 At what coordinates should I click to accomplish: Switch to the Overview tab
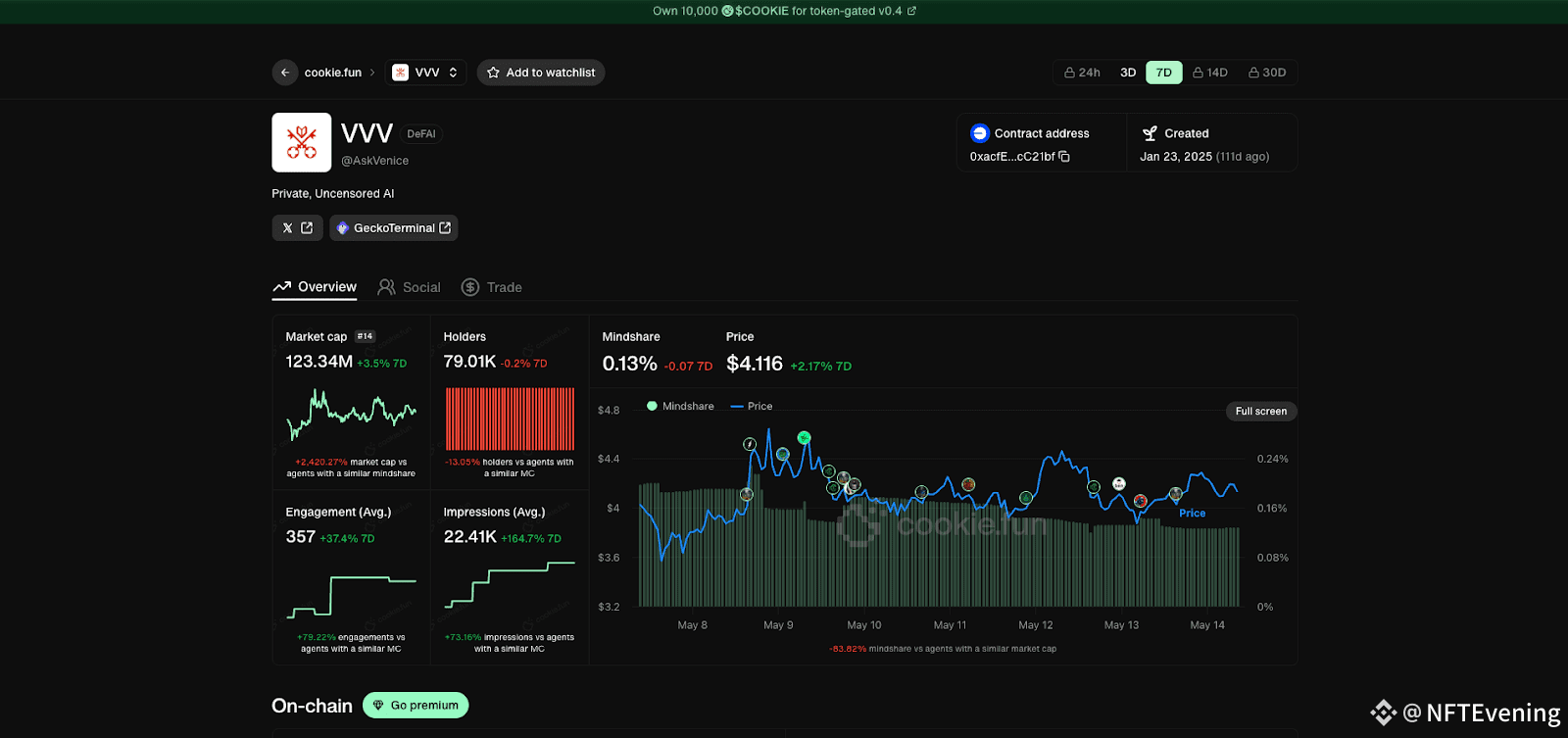click(315, 287)
